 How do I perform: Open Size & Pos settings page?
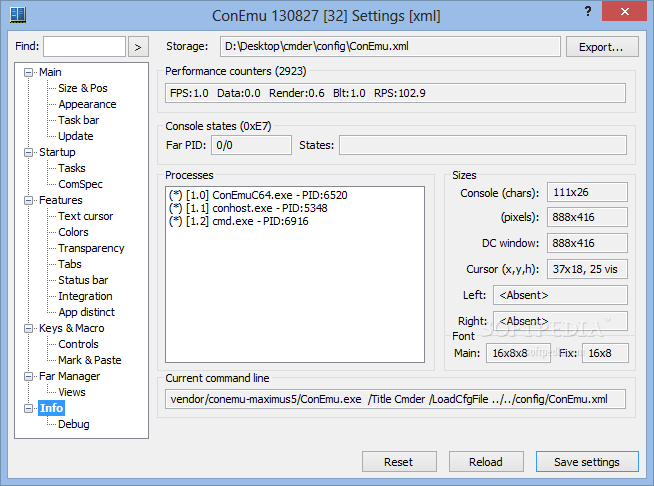pos(83,88)
